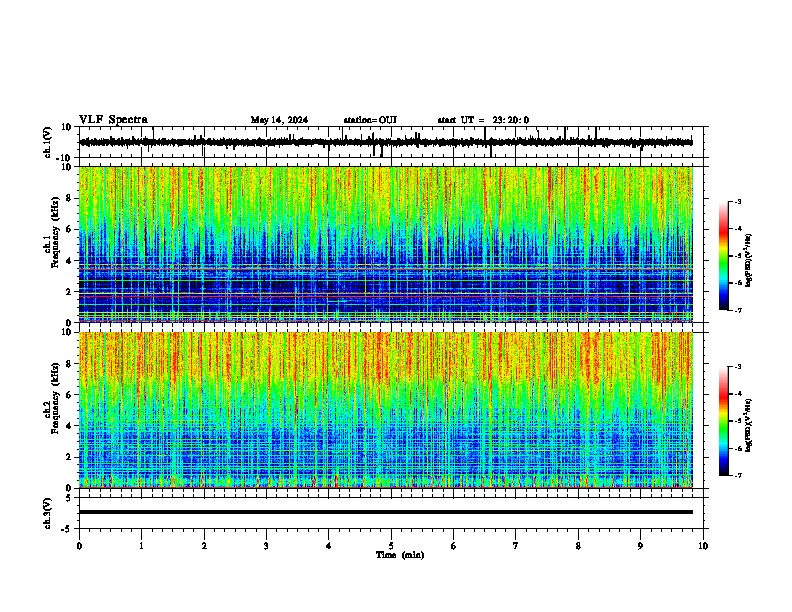The image size is (792, 612).
Task: Click time axis tick label '3'
Action: (x=266, y=546)
